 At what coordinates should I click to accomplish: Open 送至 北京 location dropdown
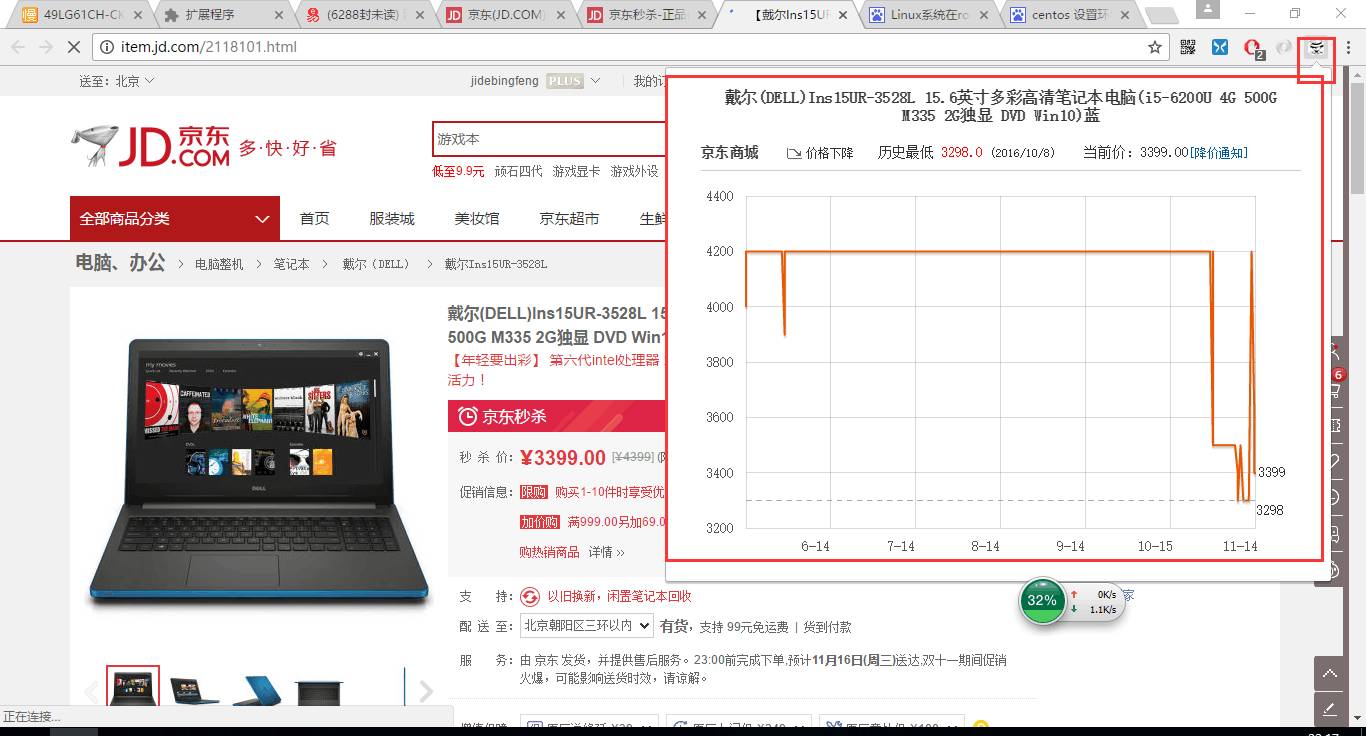118,81
